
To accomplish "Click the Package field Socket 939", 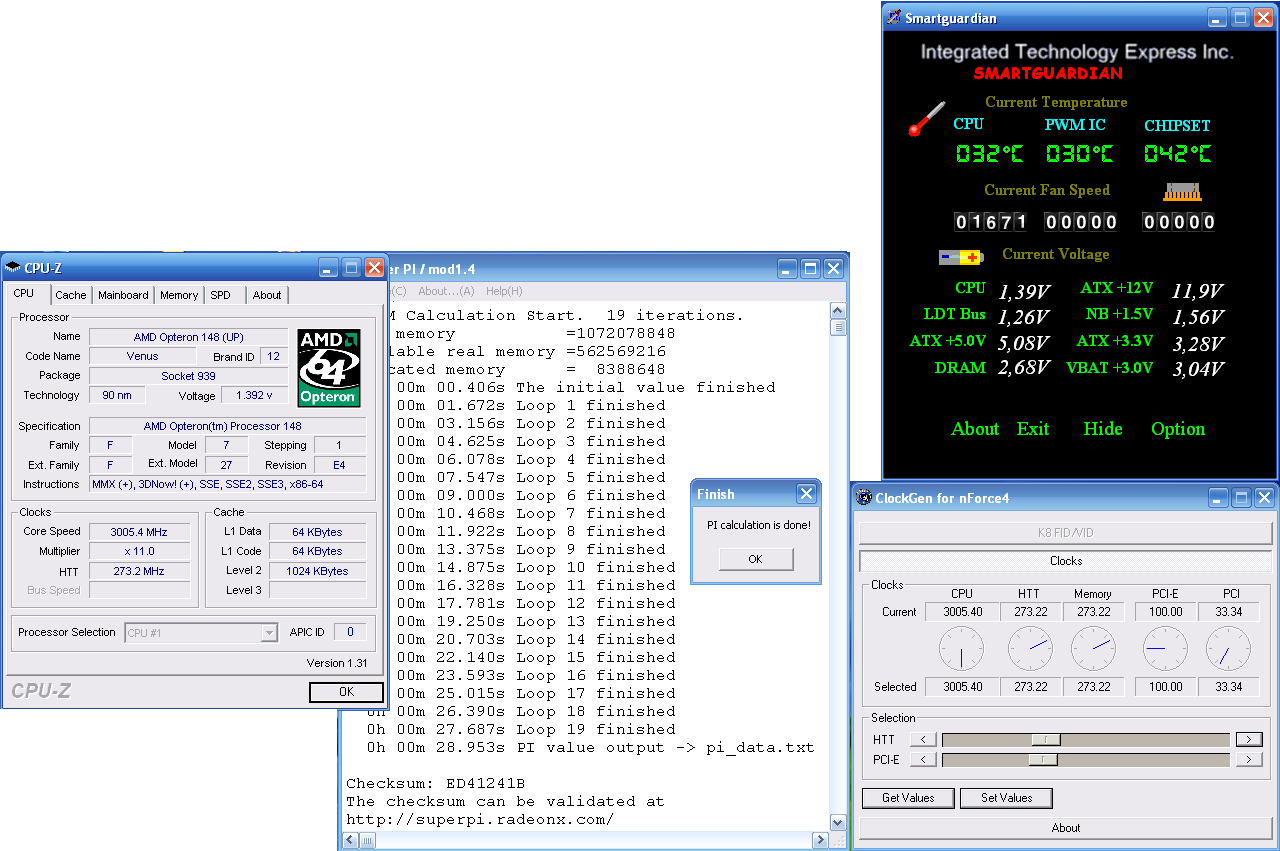I will coord(188,376).
